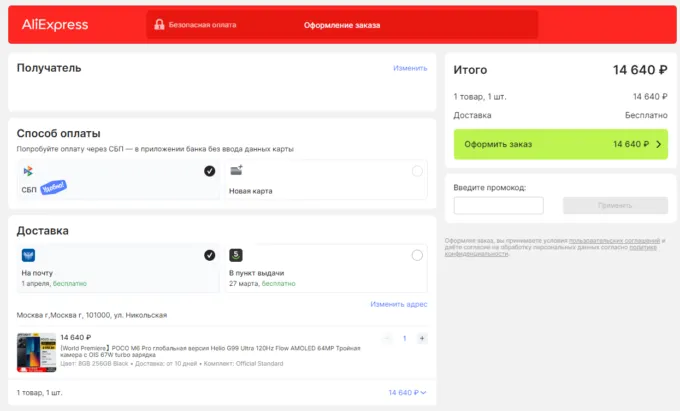Viewport: 680px width, 411px height.
Task: Click the Russian Post delivery icon
Action: pyautogui.click(x=28, y=255)
